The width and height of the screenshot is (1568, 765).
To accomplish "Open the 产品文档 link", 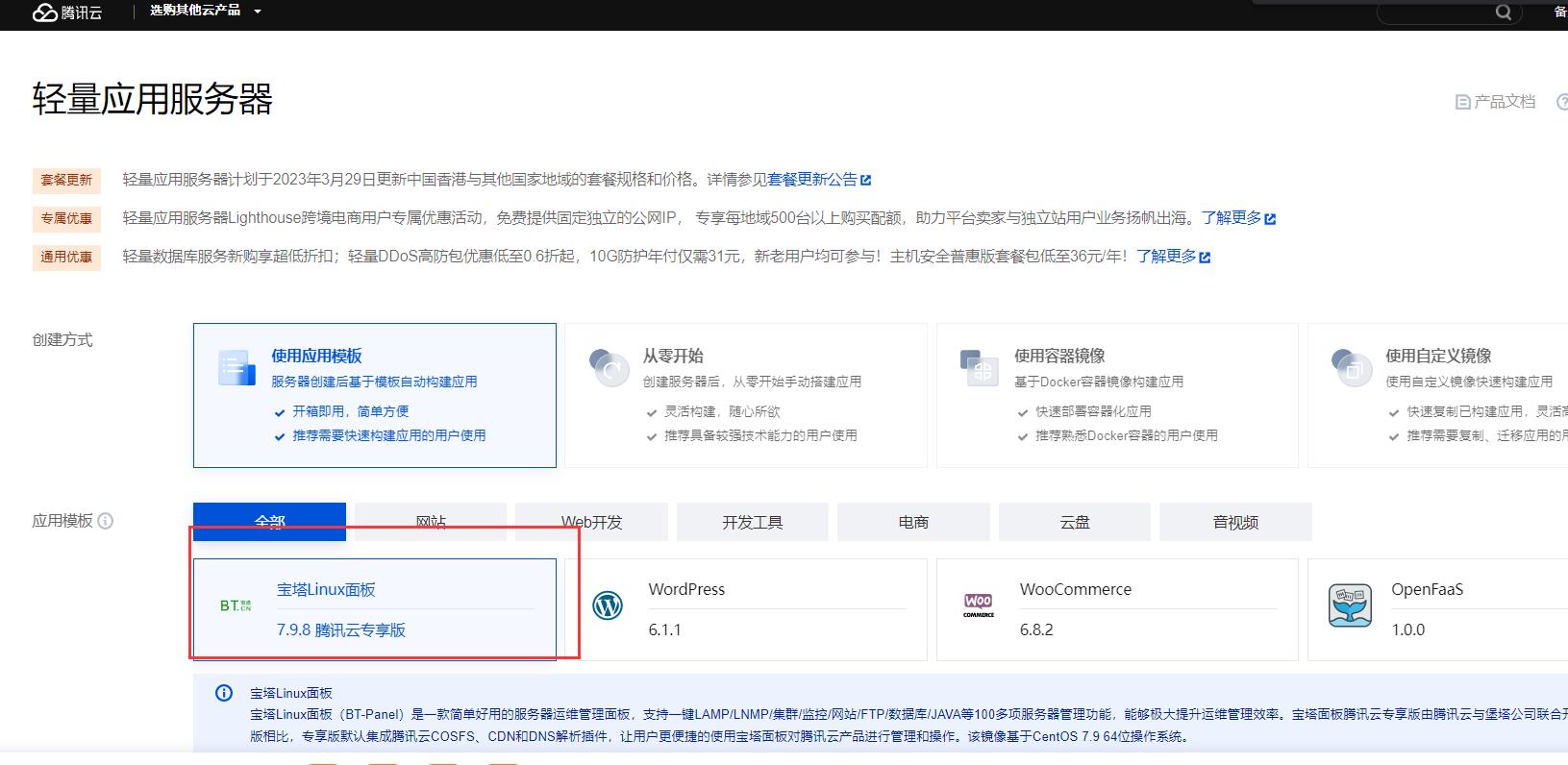I will [1505, 101].
